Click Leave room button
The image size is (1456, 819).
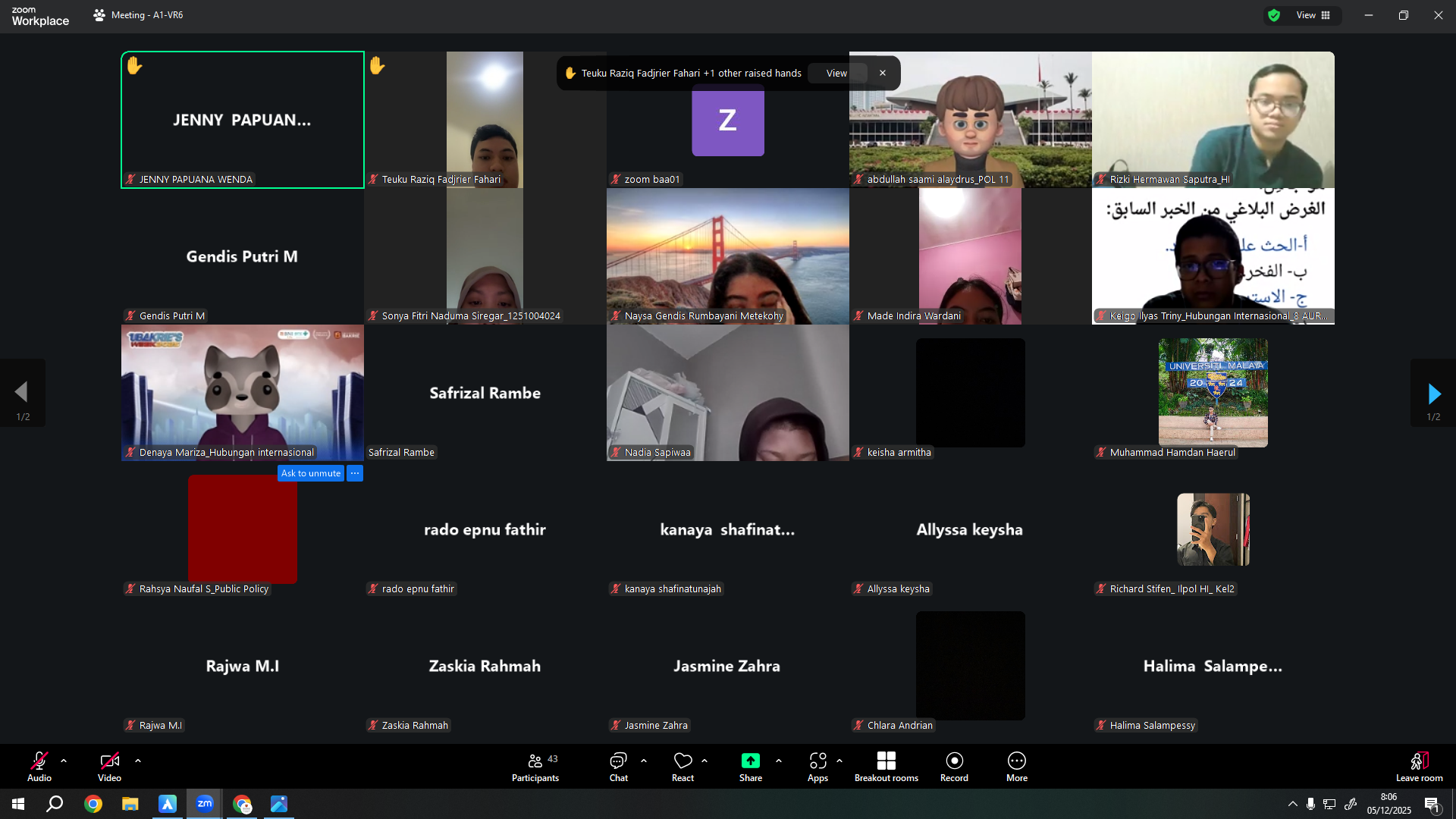pyautogui.click(x=1420, y=766)
